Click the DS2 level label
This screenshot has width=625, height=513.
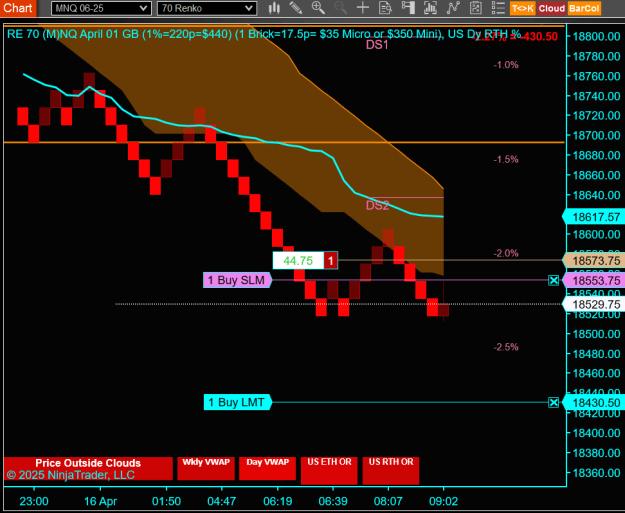(x=377, y=205)
